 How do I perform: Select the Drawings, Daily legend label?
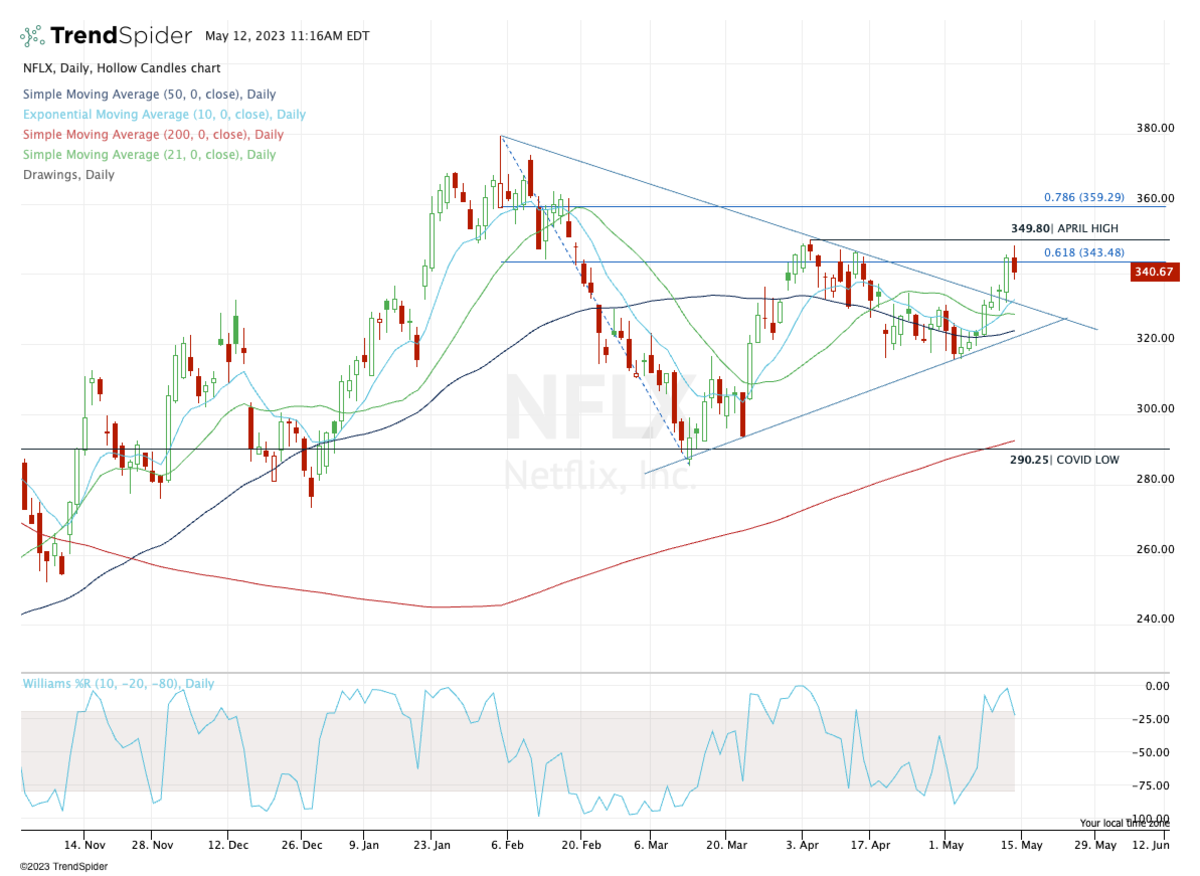pos(68,174)
